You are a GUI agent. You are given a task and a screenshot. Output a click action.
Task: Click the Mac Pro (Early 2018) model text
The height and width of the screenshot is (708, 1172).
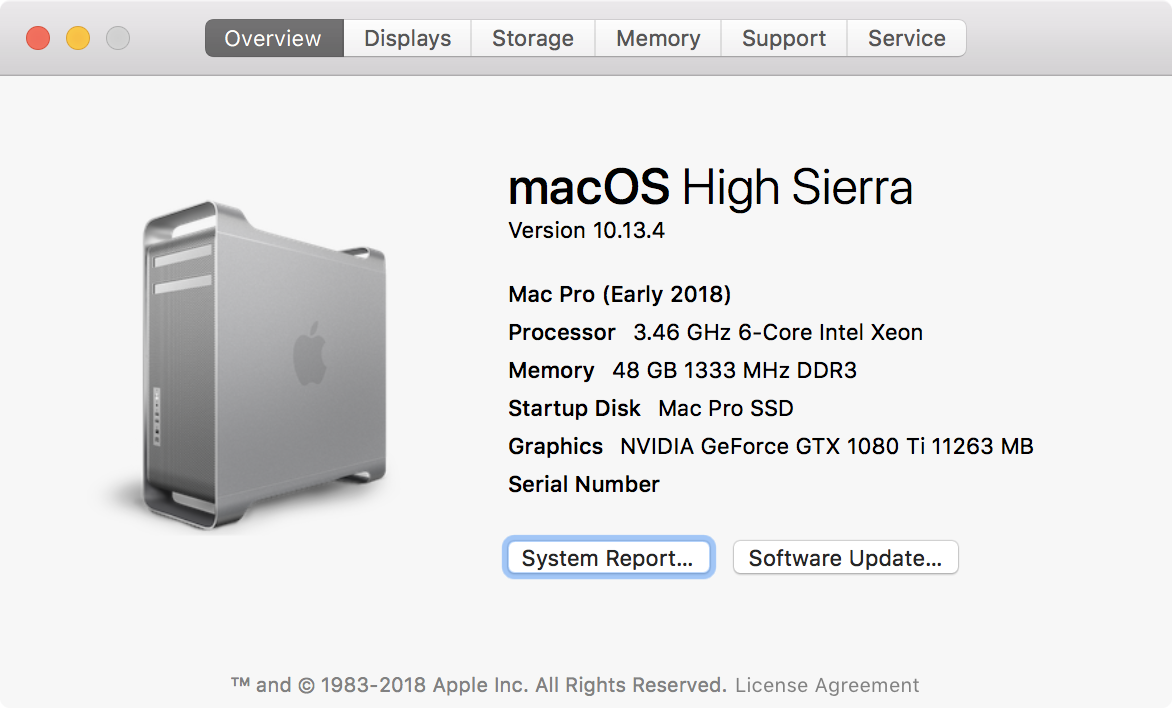(x=620, y=295)
